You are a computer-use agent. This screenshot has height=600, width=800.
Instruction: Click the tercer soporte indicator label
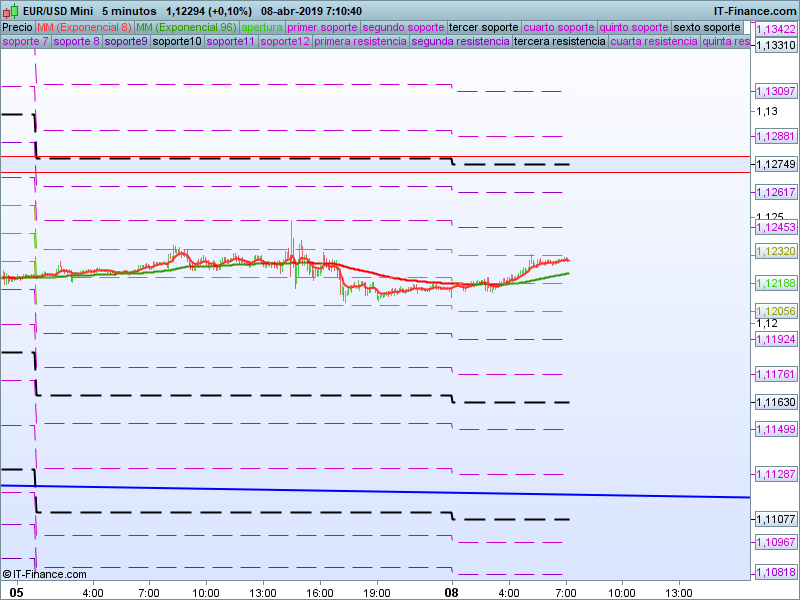[484, 27]
